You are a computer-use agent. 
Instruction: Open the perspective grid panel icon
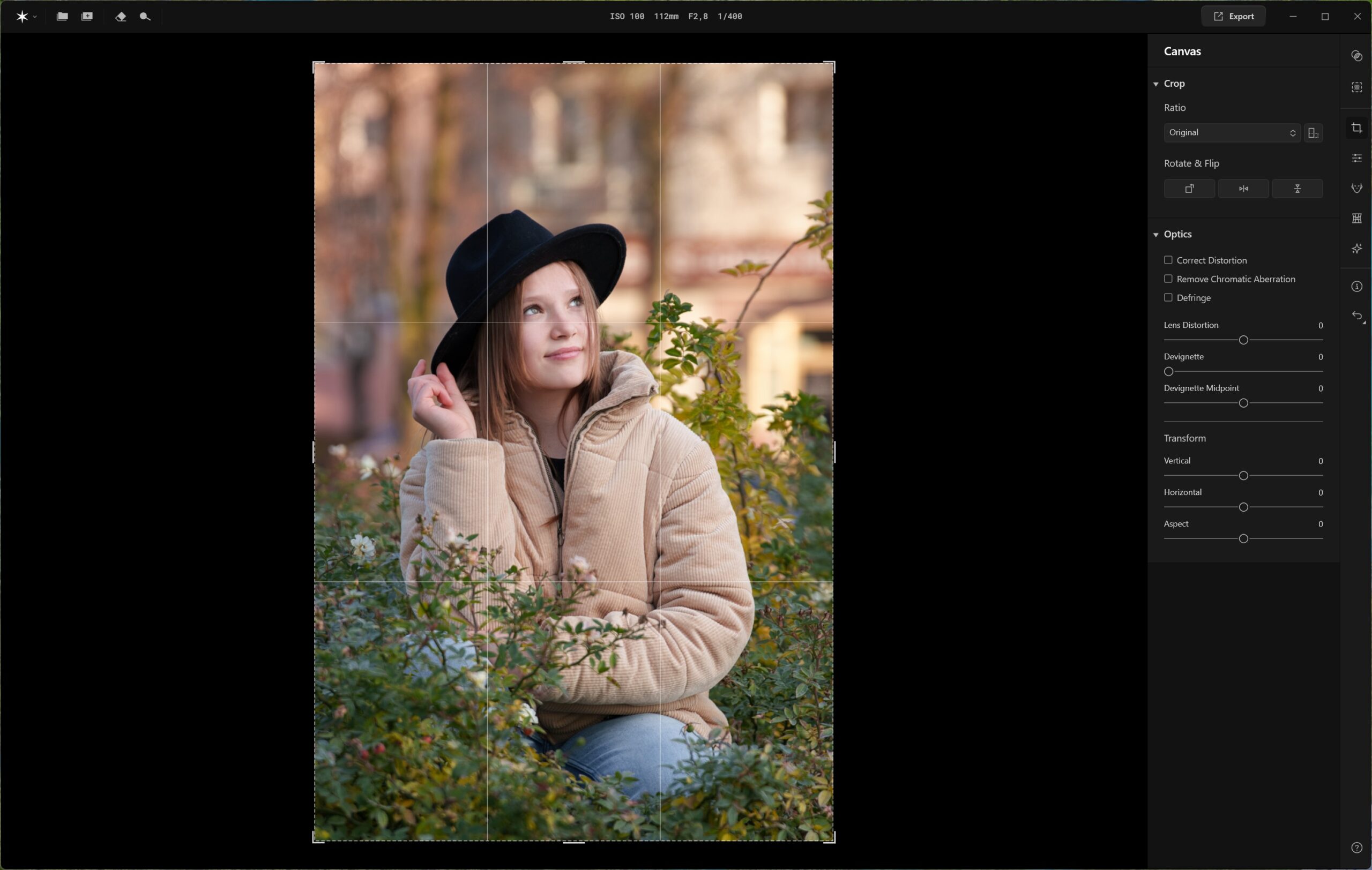pos(1356,219)
